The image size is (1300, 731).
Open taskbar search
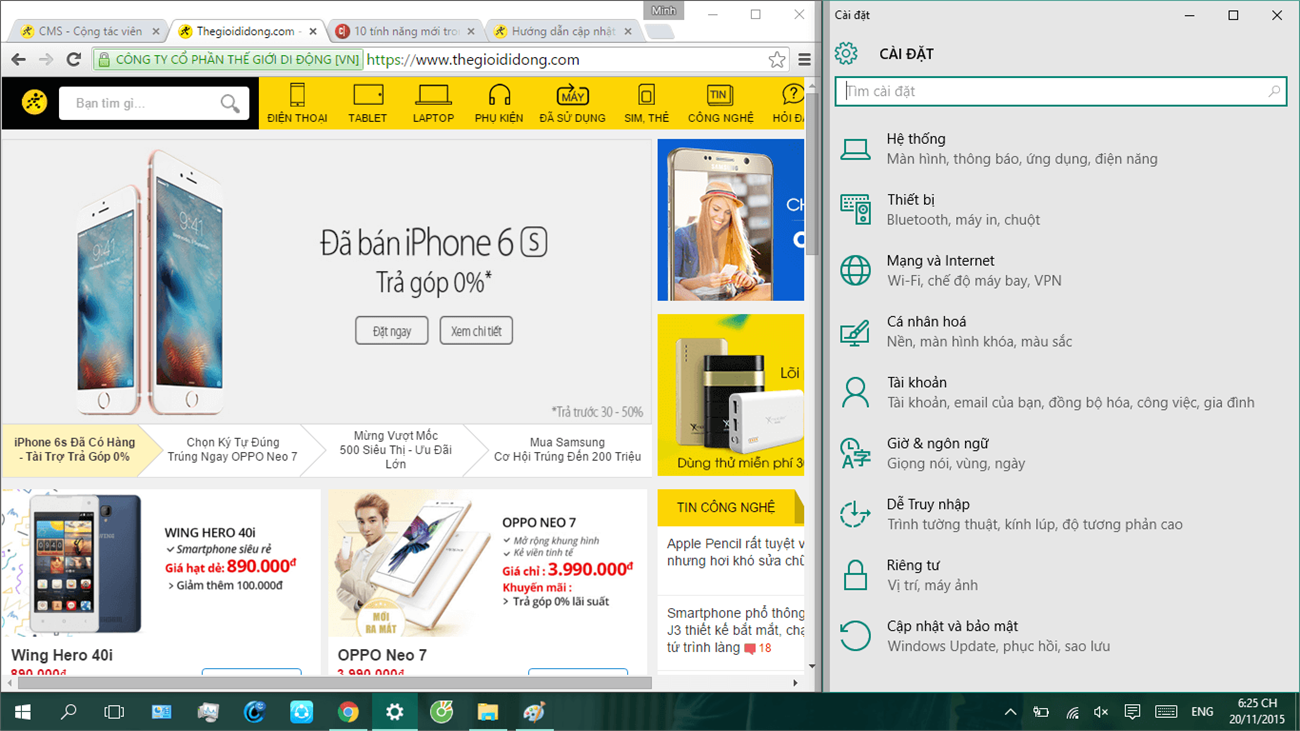(x=69, y=712)
